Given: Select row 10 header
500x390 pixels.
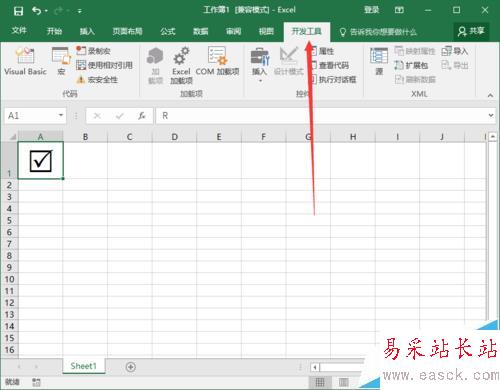Looking at the screenshot, I should 9,279.
